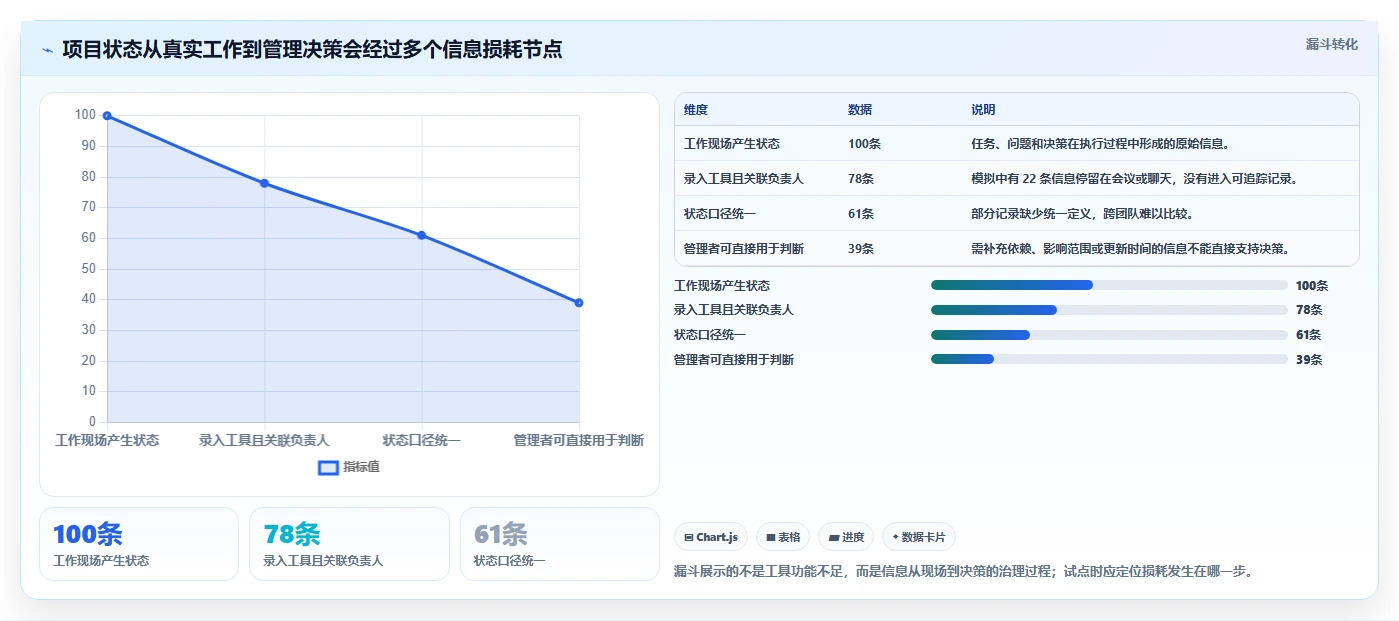Click progress list label 管理者可直接用于判断

(x=734, y=360)
